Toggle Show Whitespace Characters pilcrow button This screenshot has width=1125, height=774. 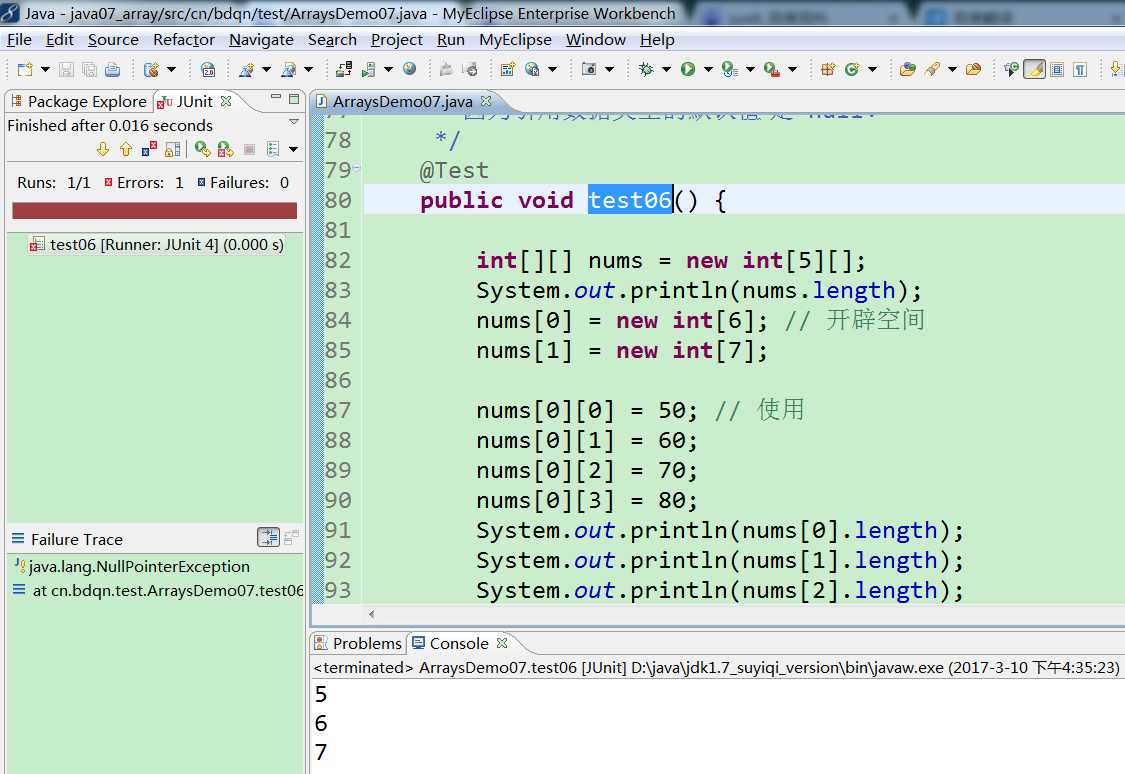pos(1080,70)
